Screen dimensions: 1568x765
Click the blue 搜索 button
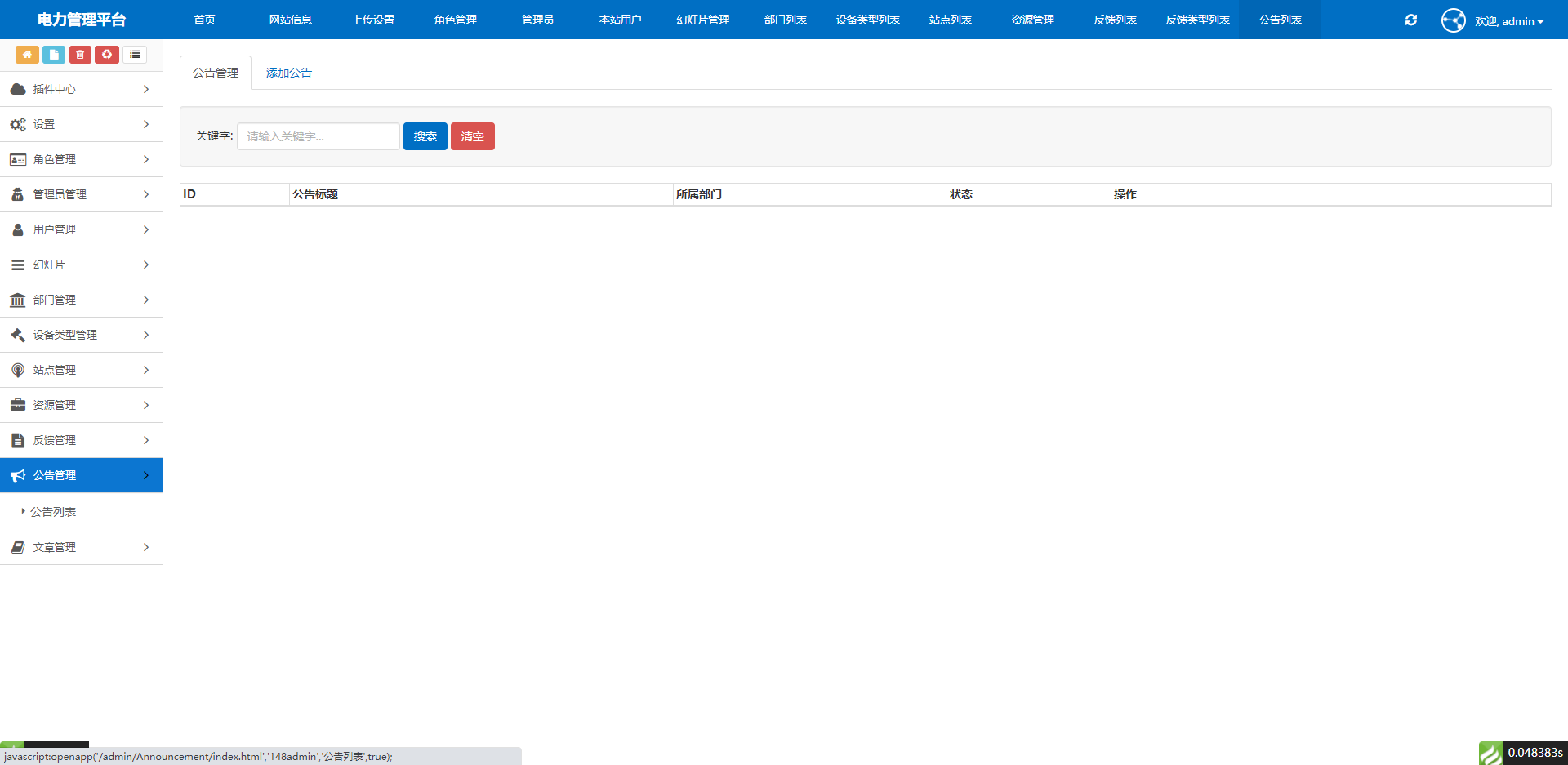point(425,136)
